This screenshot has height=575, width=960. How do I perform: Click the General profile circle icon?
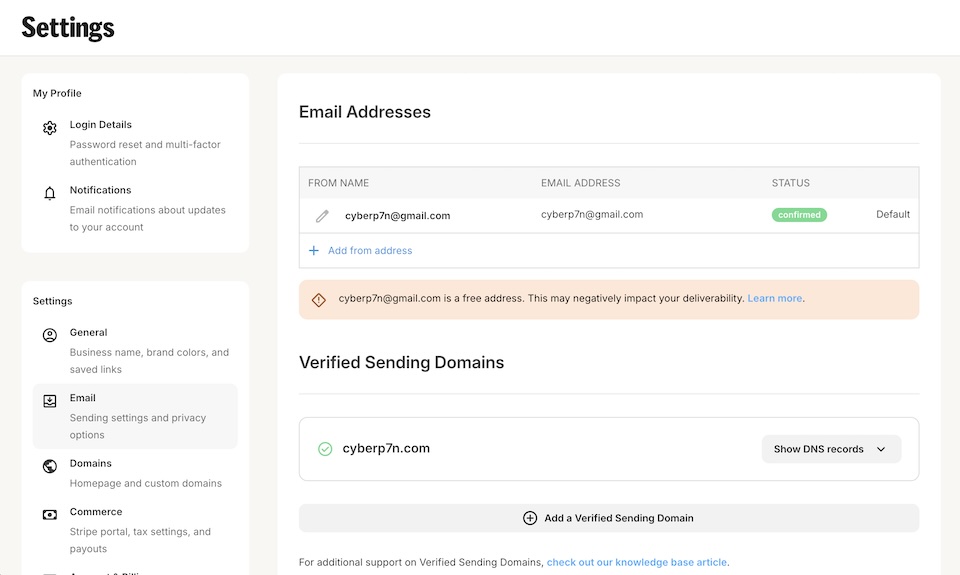pos(50,336)
